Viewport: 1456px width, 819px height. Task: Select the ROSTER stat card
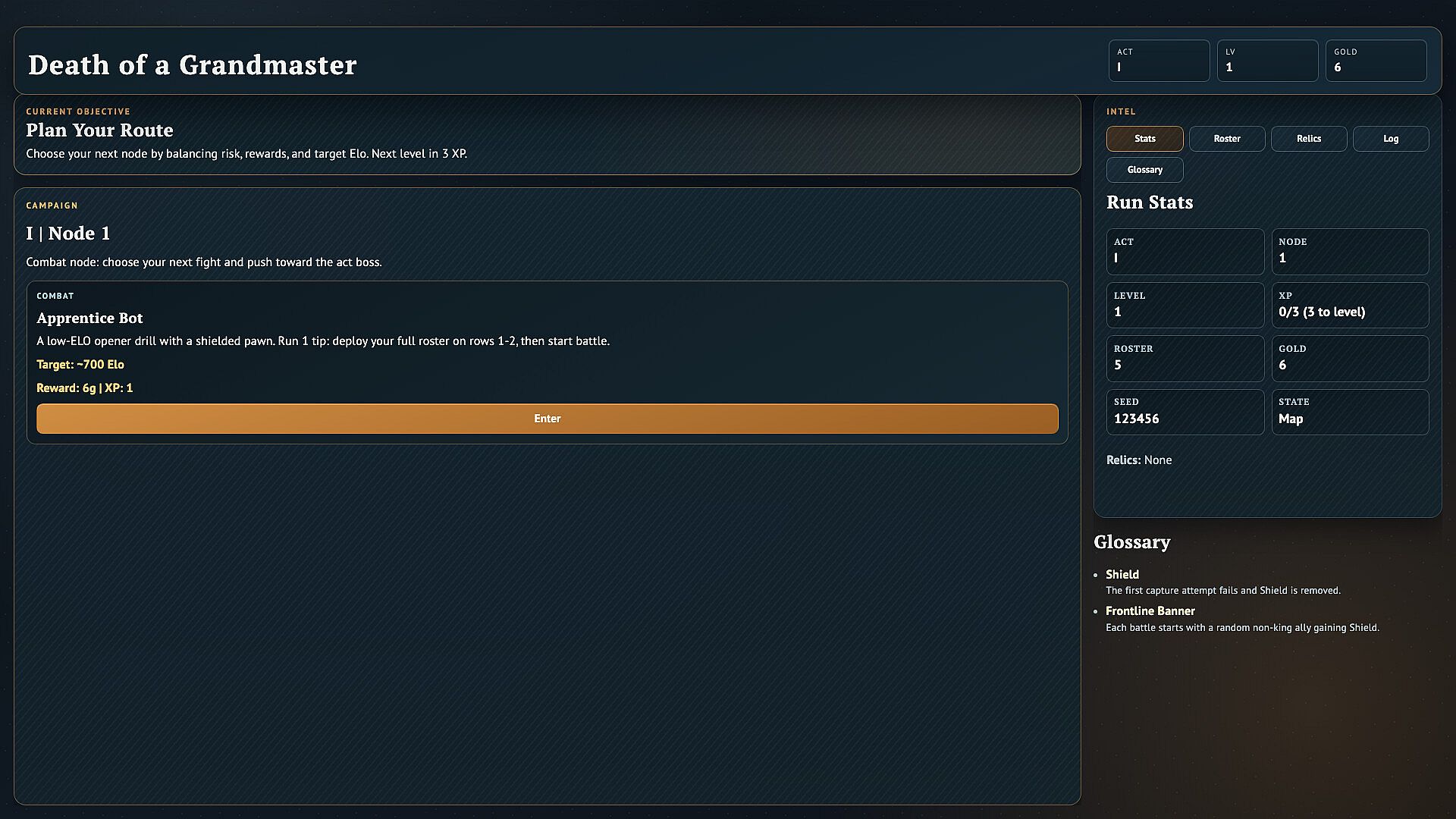pos(1185,359)
